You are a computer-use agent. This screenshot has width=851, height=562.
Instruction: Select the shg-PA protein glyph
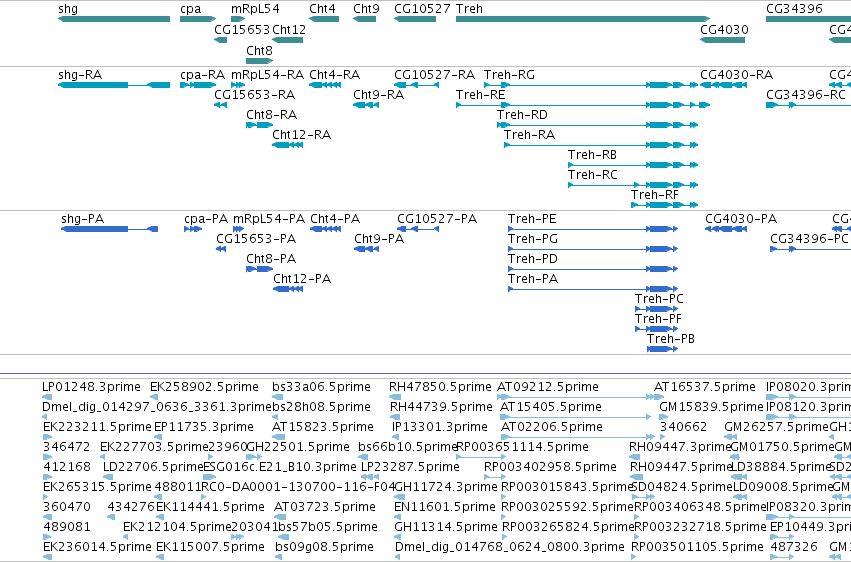[x=110, y=229]
